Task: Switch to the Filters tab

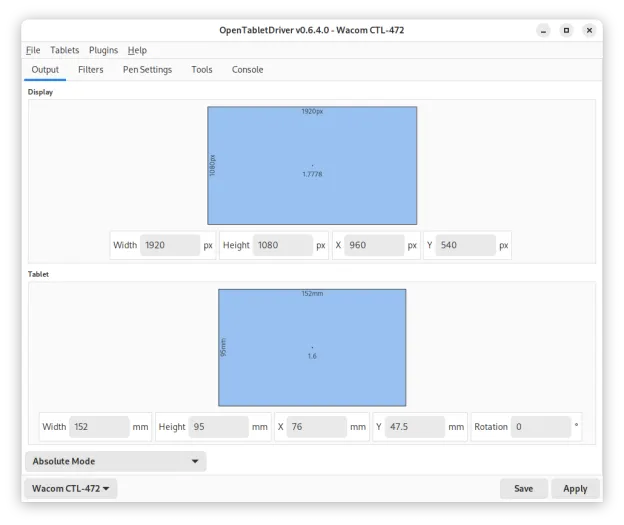Action: pyautogui.click(x=90, y=70)
